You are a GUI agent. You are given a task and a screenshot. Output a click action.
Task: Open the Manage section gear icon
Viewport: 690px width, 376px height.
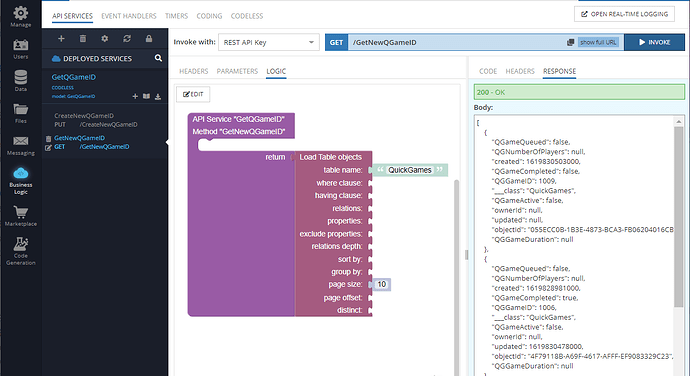(x=21, y=13)
